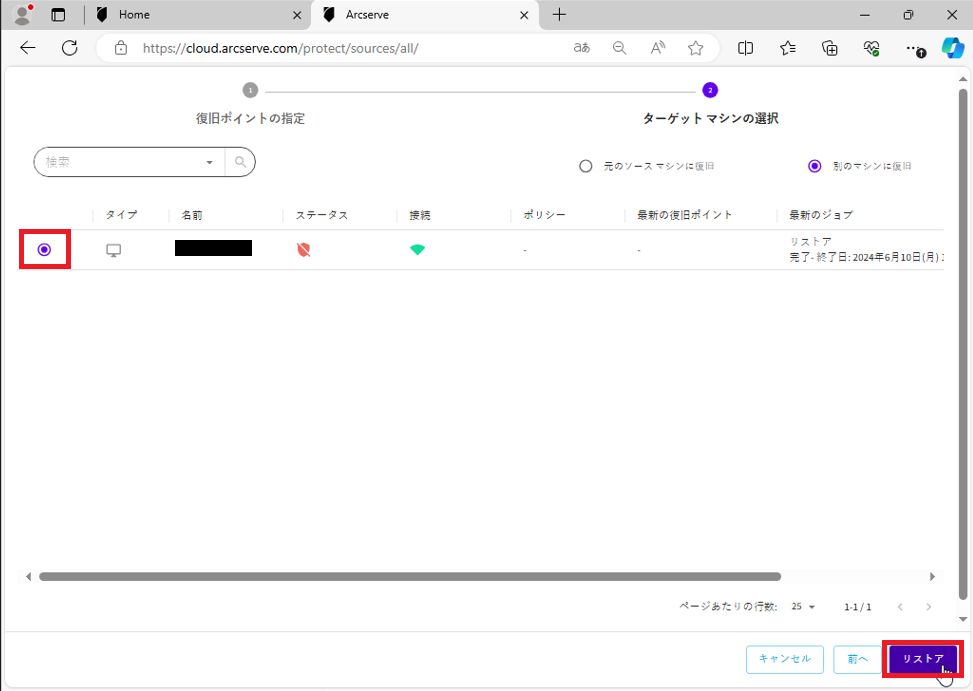Open the translate page icon in address bar
This screenshot has height=691, width=973.
[x=581, y=48]
